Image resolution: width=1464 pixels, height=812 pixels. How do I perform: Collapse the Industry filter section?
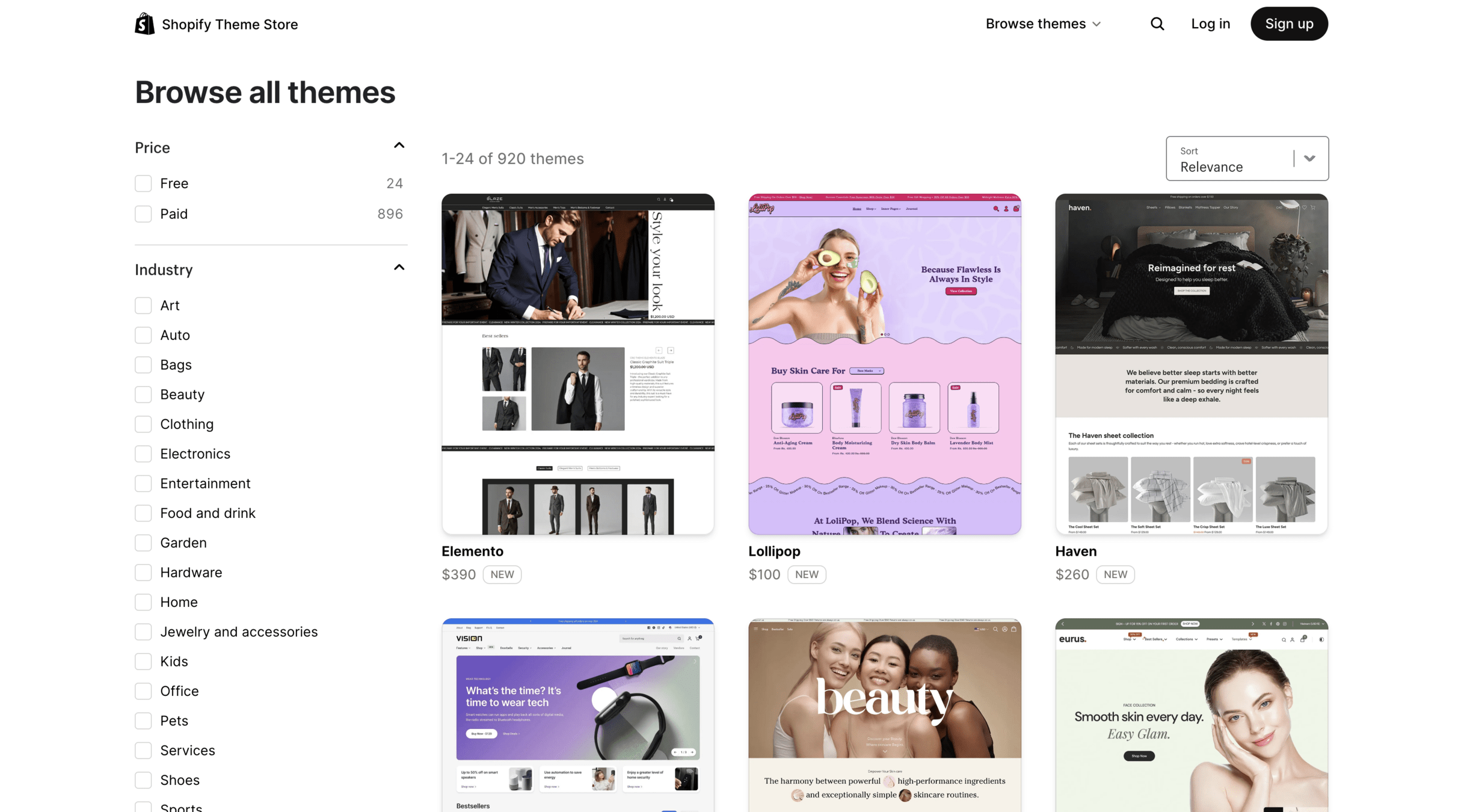399,268
